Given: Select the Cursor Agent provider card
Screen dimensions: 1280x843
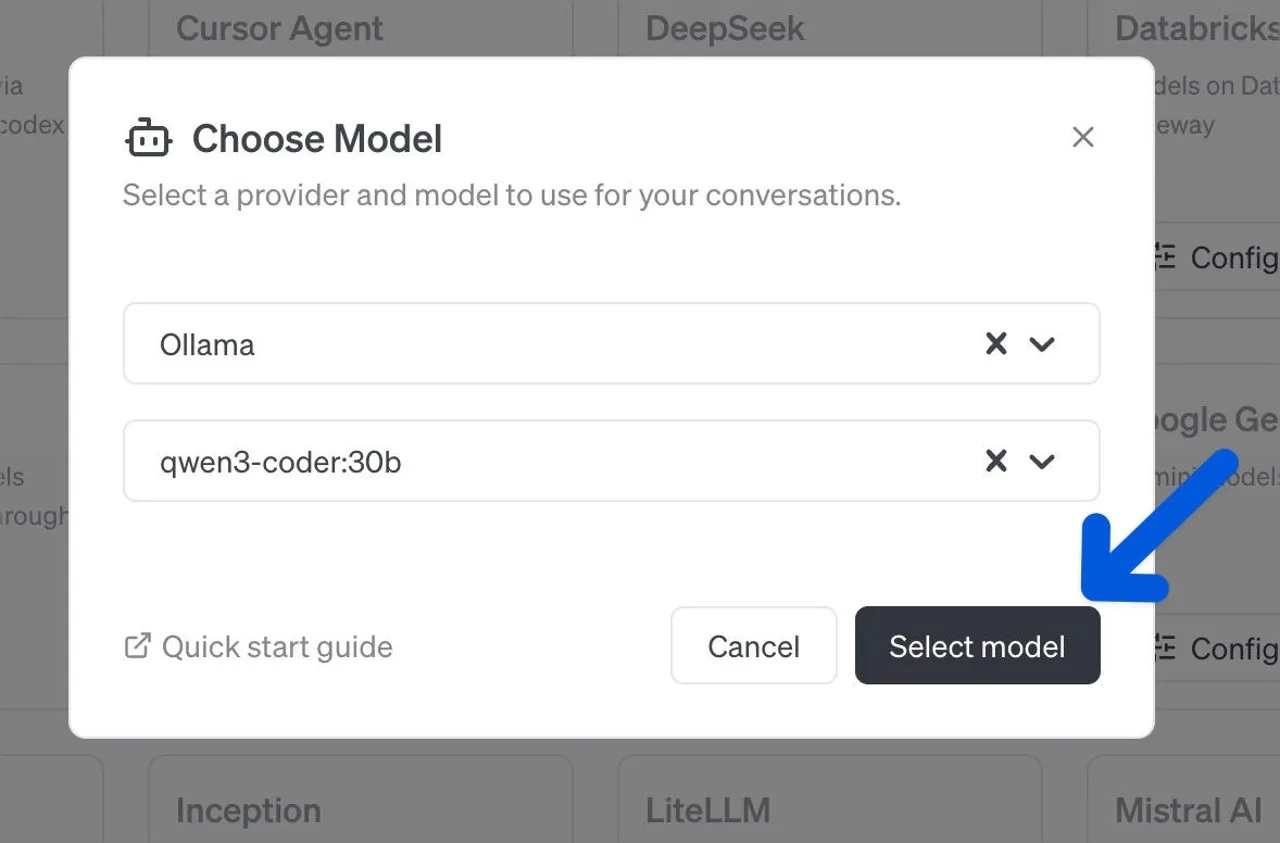Looking at the screenshot, I should point(279,28).
